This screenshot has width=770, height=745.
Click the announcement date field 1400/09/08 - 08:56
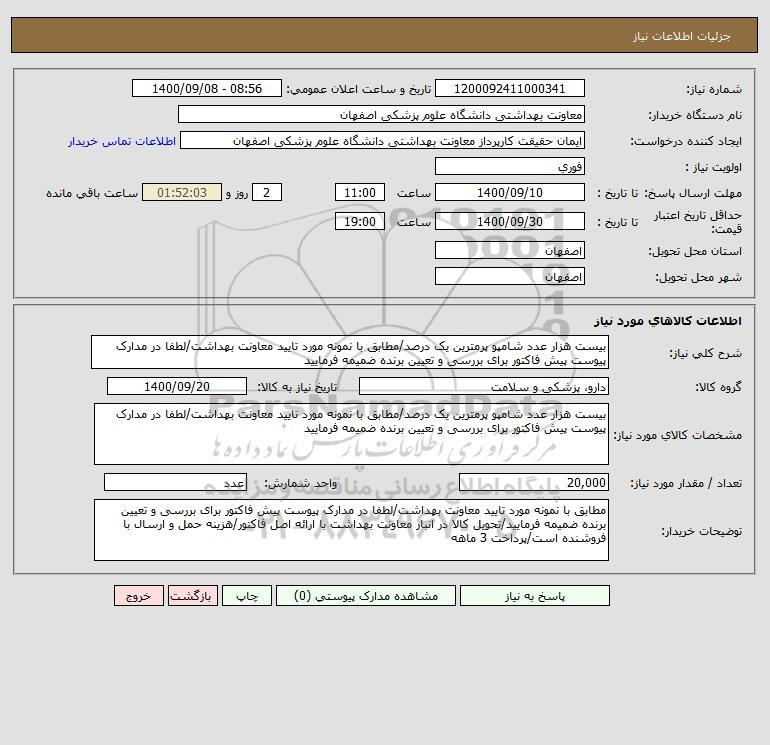coord(207,88)
